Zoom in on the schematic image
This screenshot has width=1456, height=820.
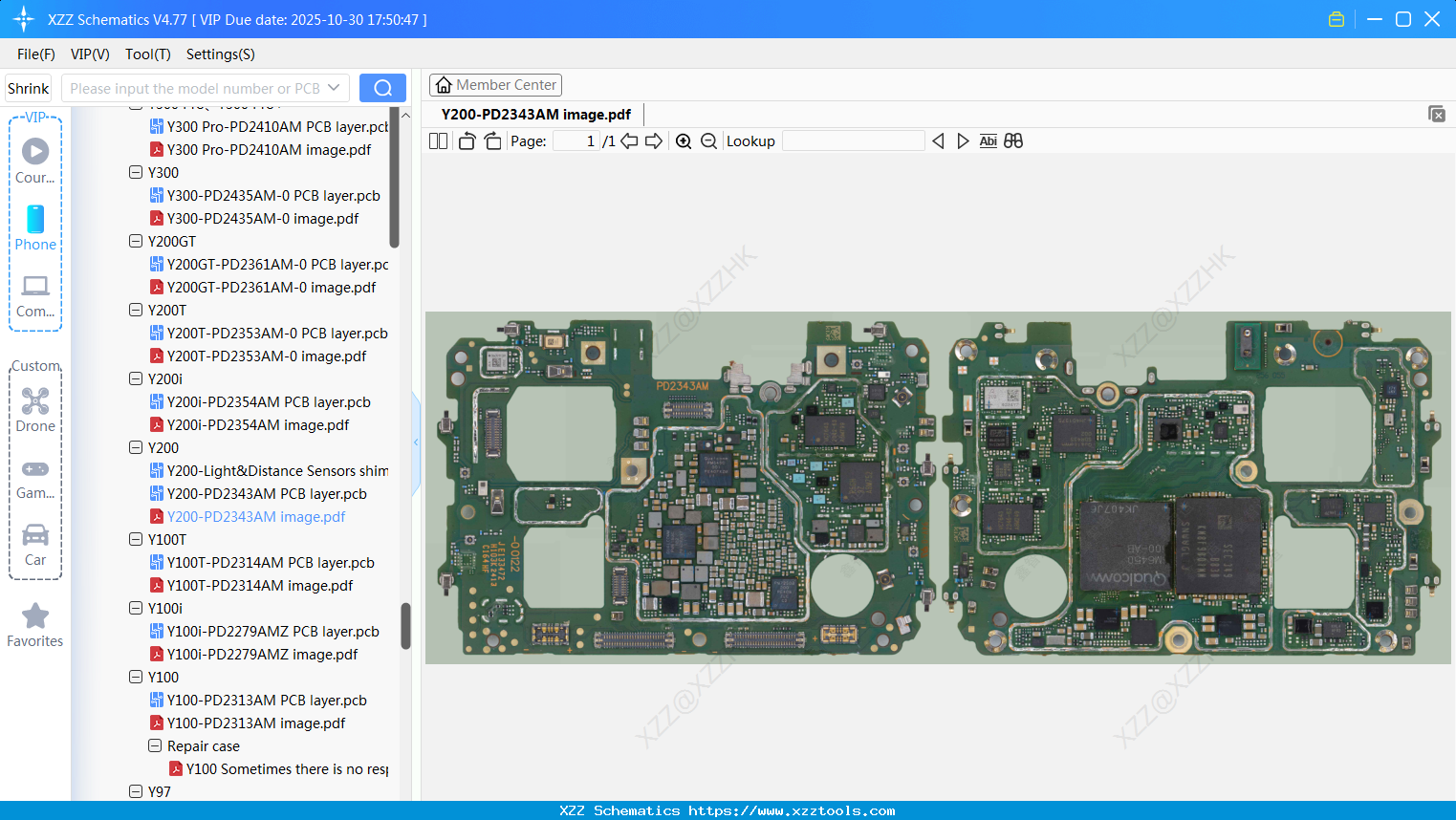click(x=684, y=140)
